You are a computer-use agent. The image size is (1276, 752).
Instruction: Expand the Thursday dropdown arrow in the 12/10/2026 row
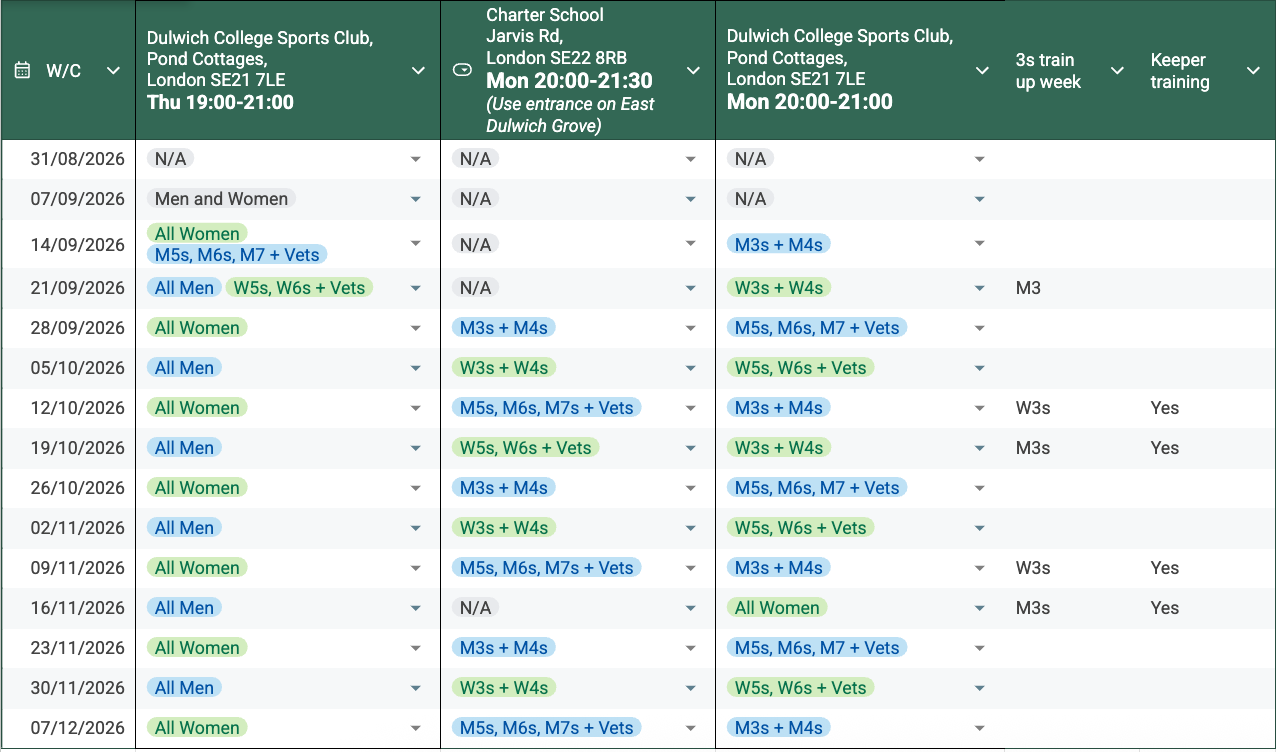coord(415,408)
